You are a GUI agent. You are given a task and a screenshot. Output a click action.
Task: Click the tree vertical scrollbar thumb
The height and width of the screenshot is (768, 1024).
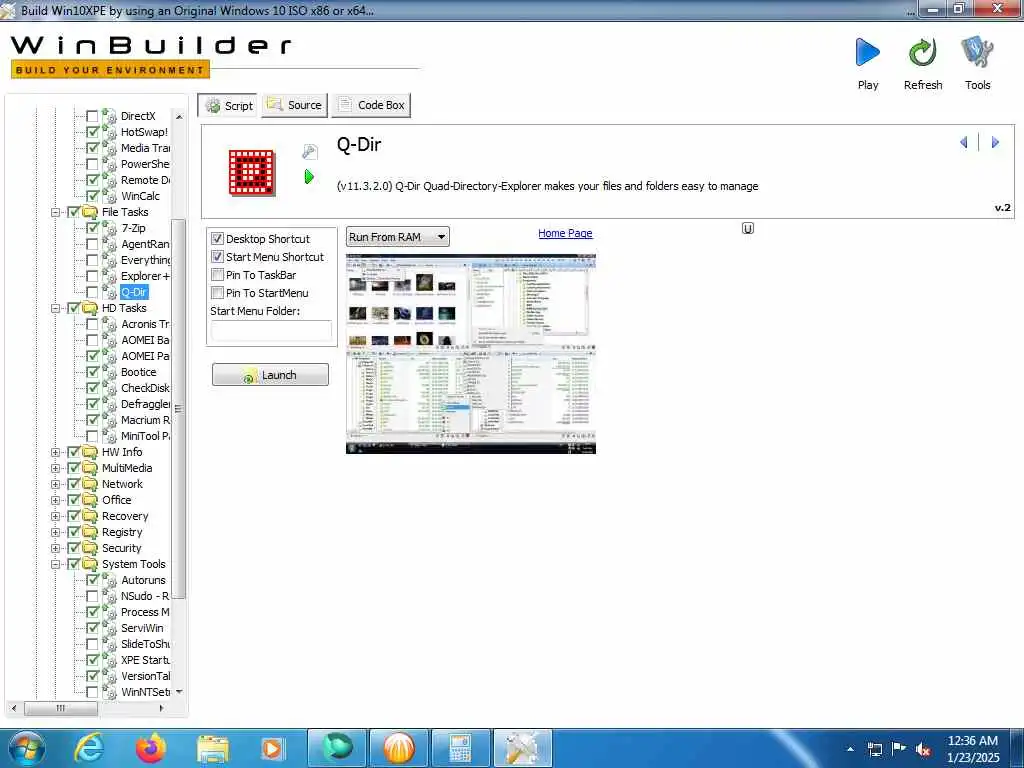click(179, 409)
